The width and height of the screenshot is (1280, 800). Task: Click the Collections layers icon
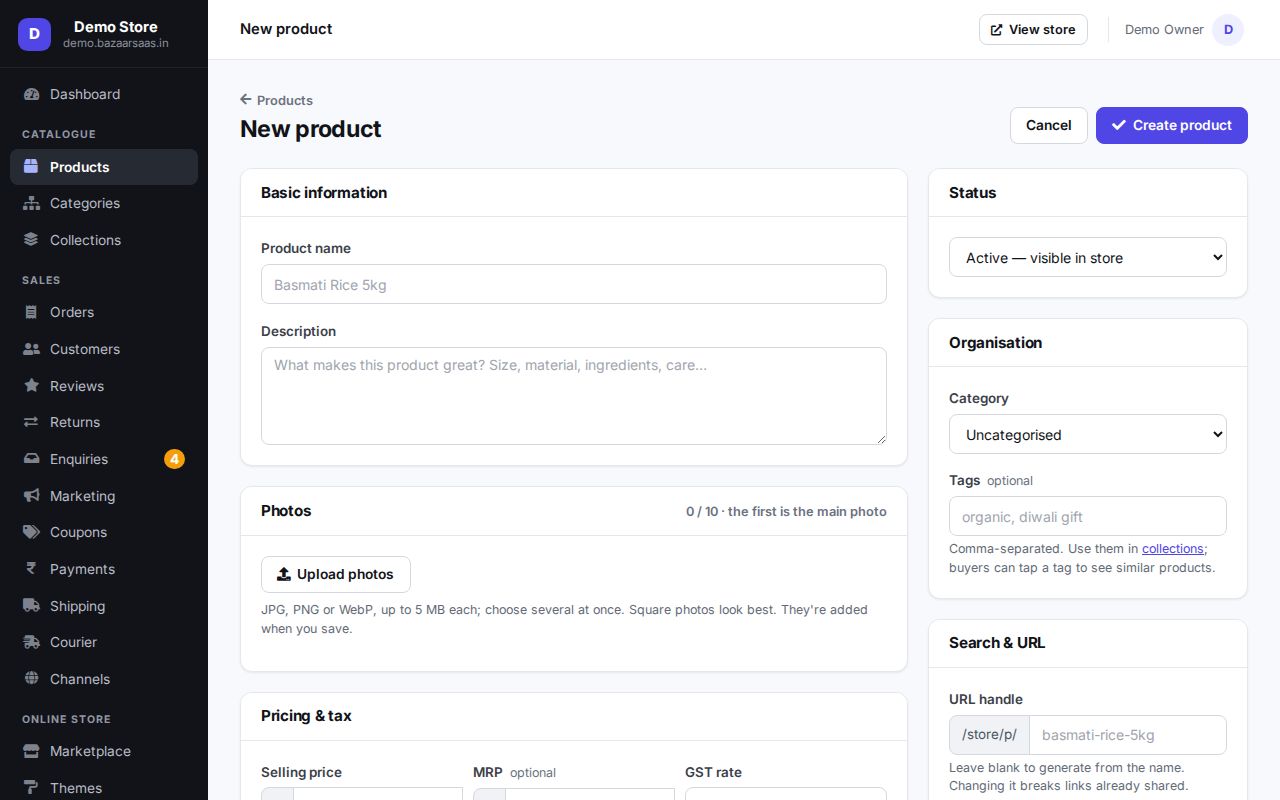coord(31,240)
